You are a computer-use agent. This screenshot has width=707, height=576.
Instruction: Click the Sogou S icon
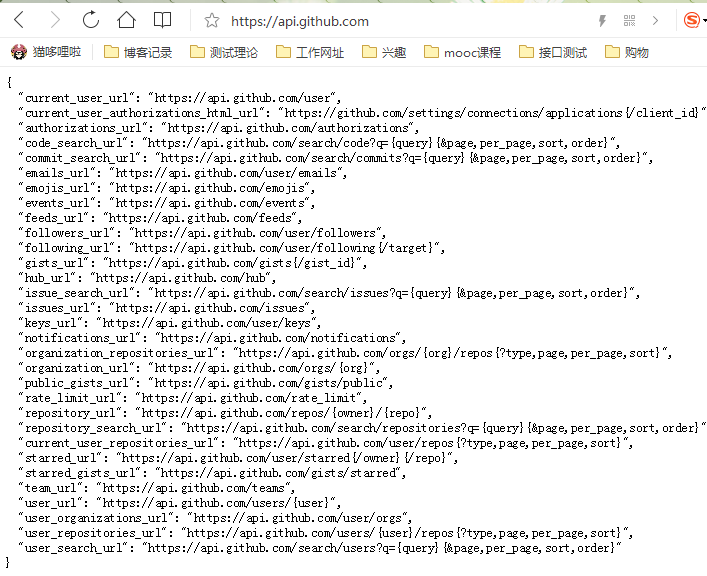692,20
